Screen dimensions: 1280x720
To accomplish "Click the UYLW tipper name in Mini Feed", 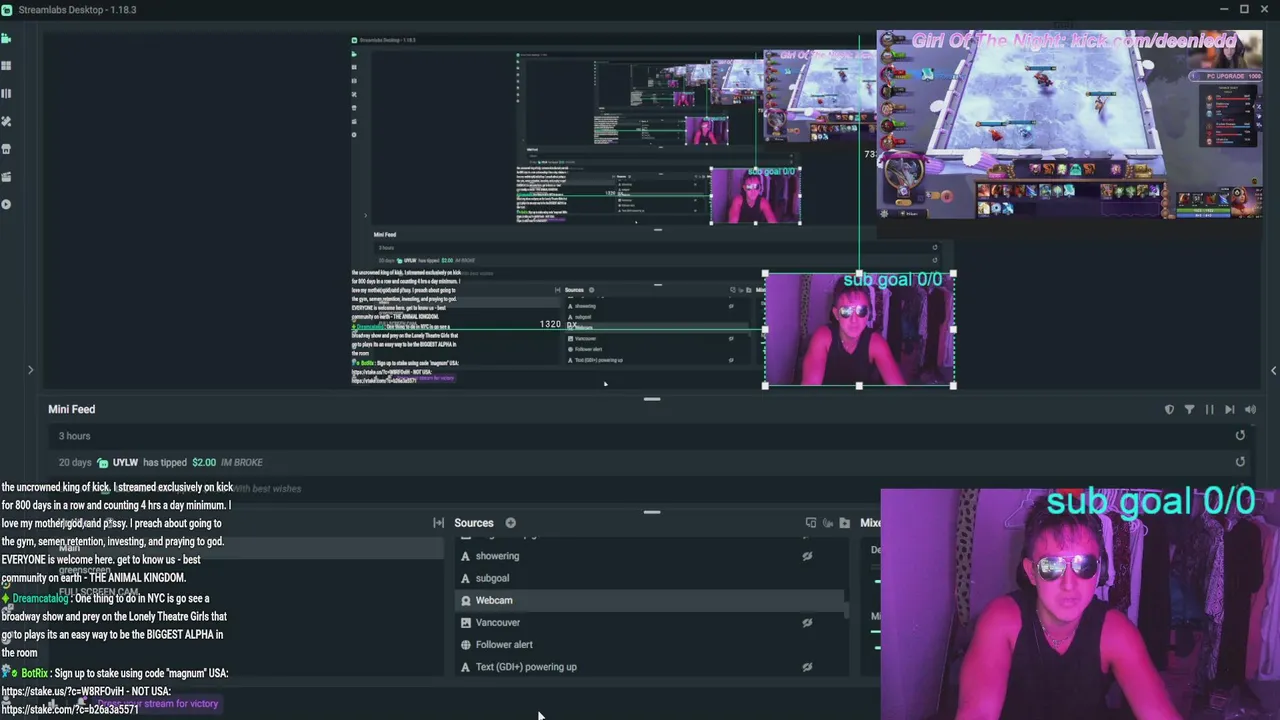I will point(125,462).
